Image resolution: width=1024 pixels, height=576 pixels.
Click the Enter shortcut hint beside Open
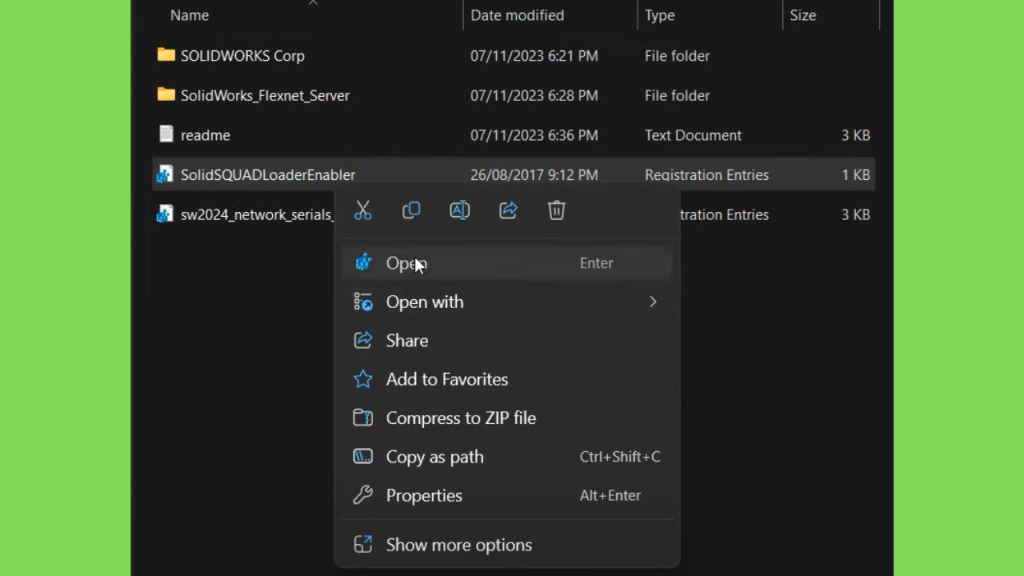point(596,263)
